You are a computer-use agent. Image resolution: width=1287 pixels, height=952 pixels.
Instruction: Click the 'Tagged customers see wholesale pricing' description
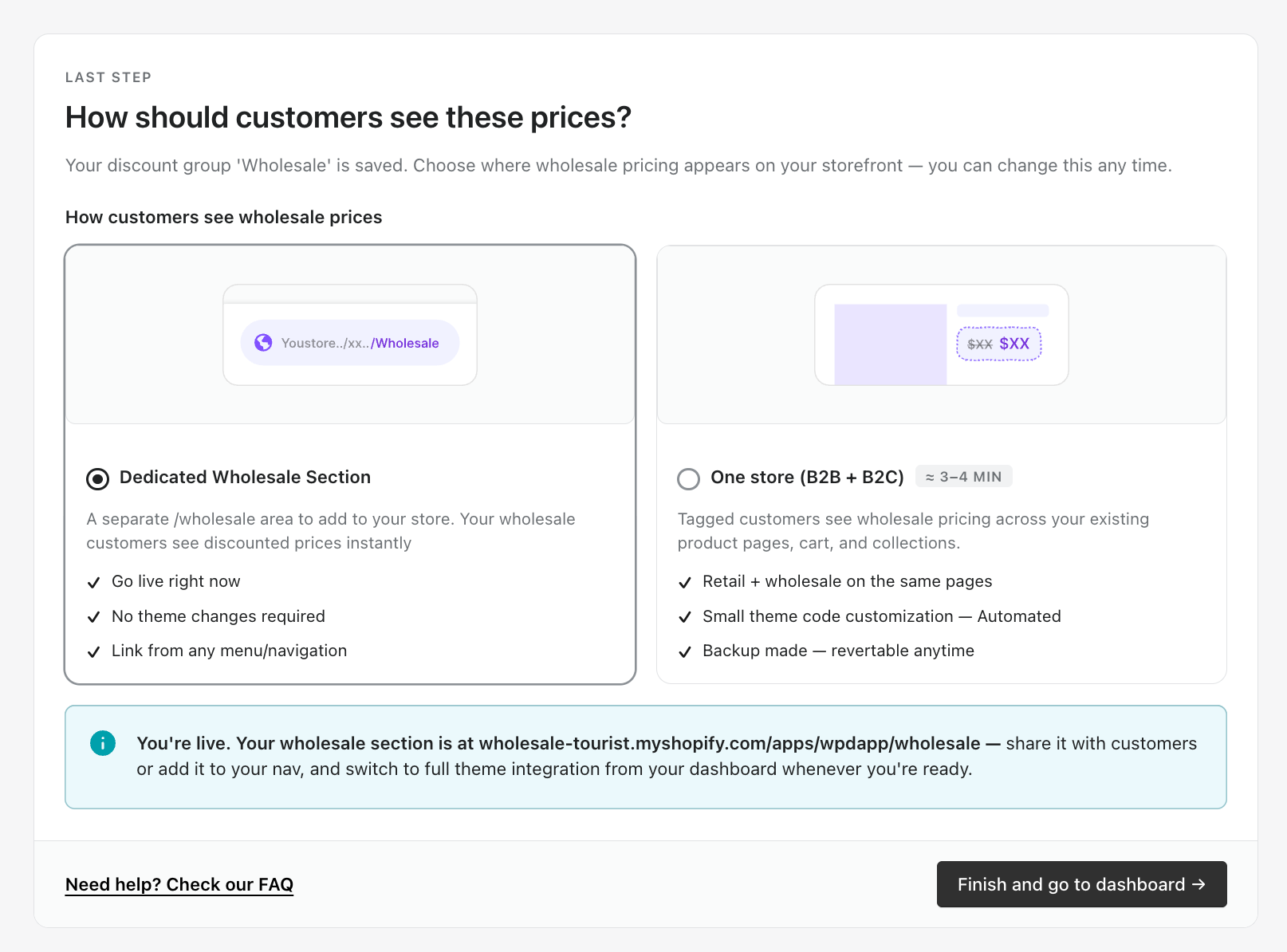click(x=913, y=531)
